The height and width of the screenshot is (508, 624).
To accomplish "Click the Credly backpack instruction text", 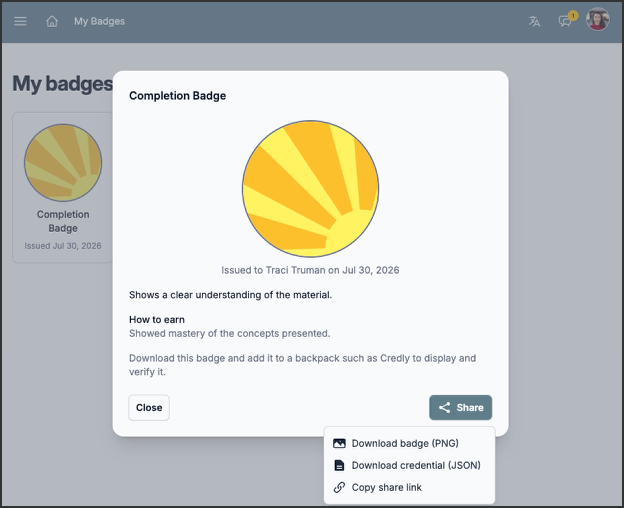I will click(302, 365).
